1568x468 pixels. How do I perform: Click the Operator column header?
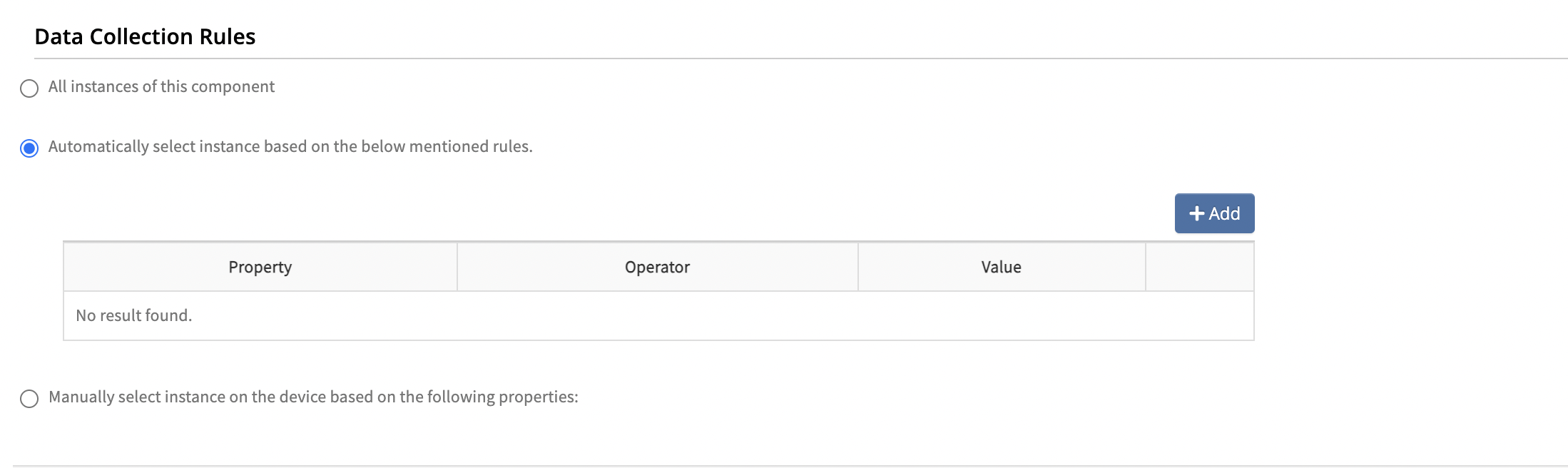pyautogui.click(x=657, y=267)
